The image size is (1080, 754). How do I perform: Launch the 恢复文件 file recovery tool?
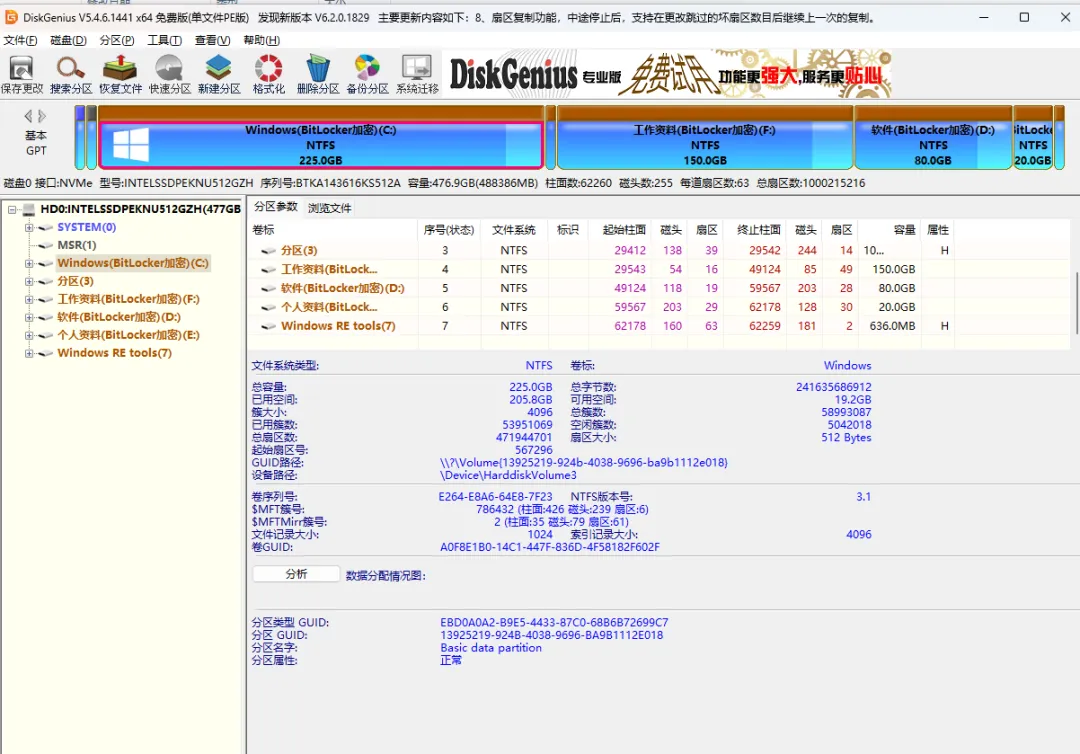[121, 74]
